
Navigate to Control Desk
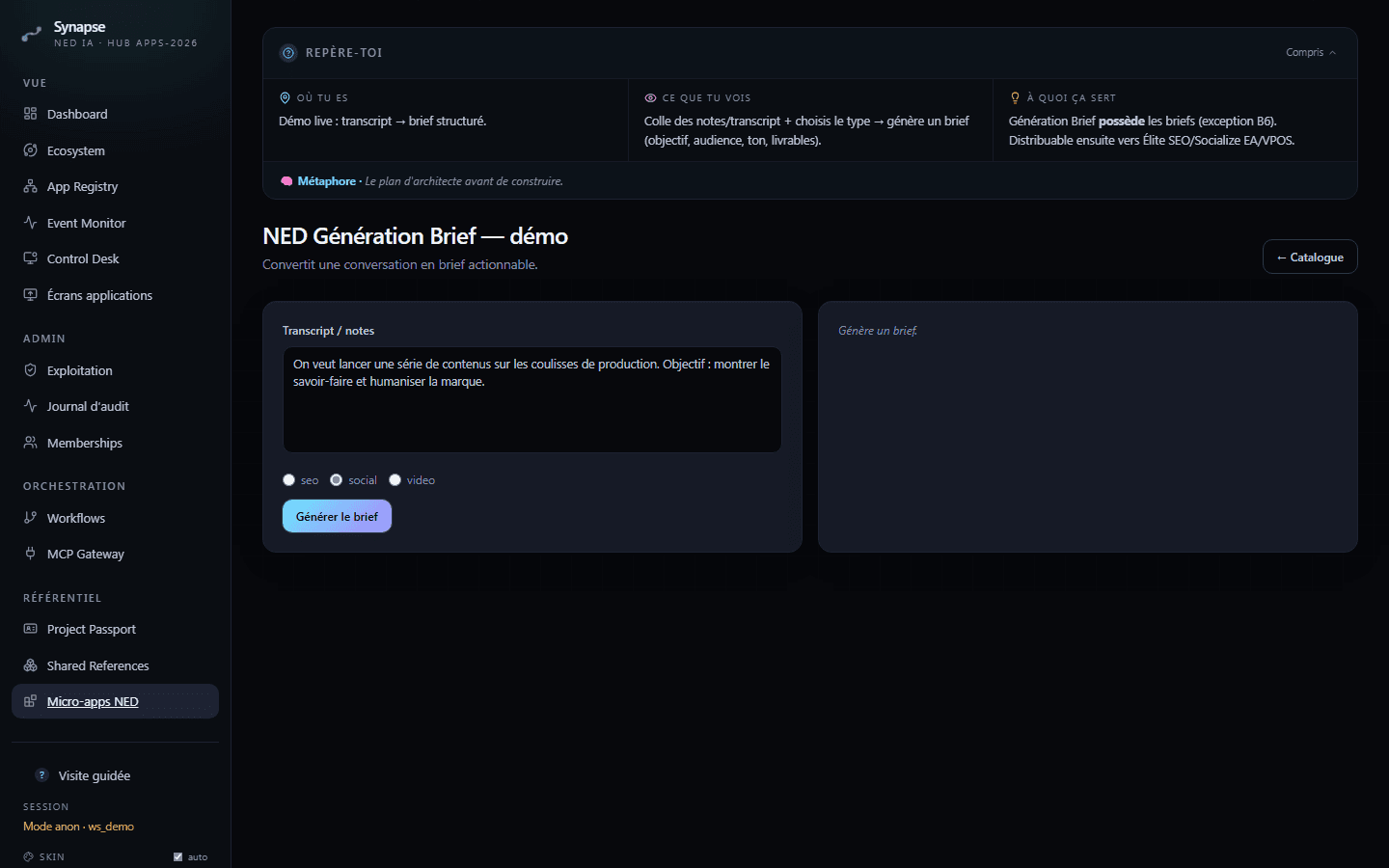115,258
